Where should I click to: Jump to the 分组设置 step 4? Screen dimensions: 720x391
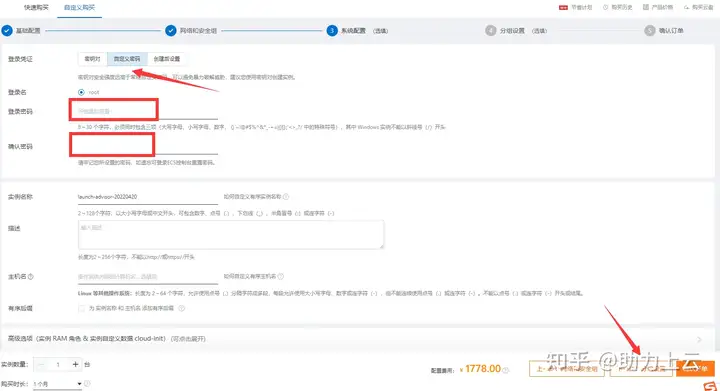coord(512,31)
